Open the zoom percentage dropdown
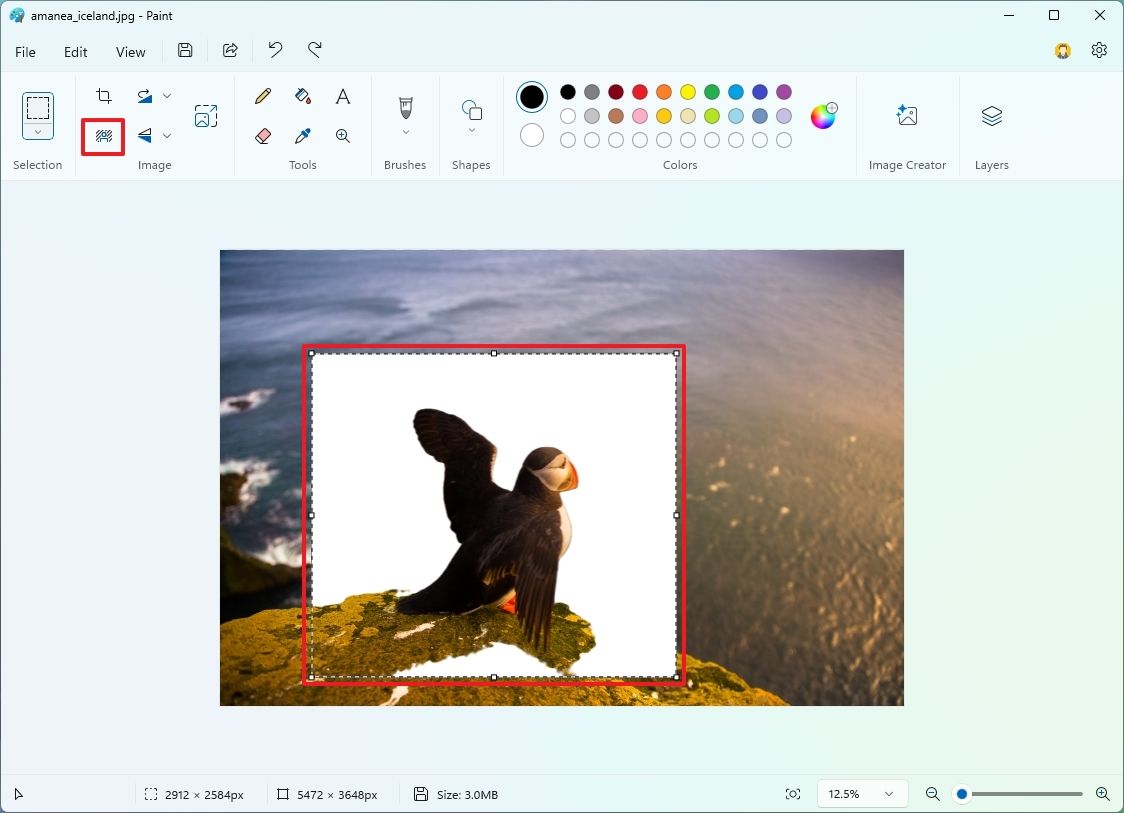The width and height of the screenshot is (1124, 813). [862, 793]
